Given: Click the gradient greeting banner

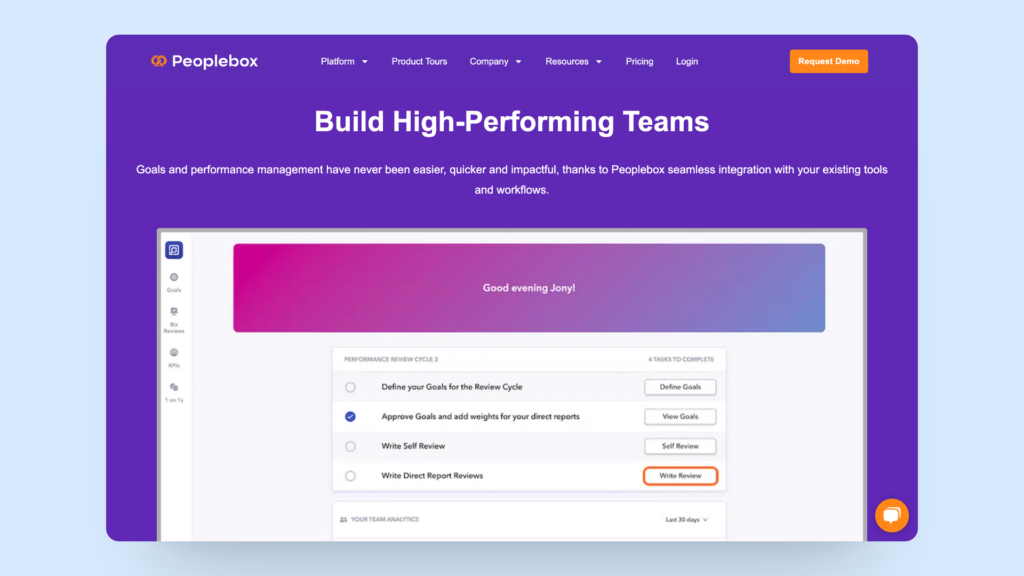Looking at the screenshot, I should 530,286.
